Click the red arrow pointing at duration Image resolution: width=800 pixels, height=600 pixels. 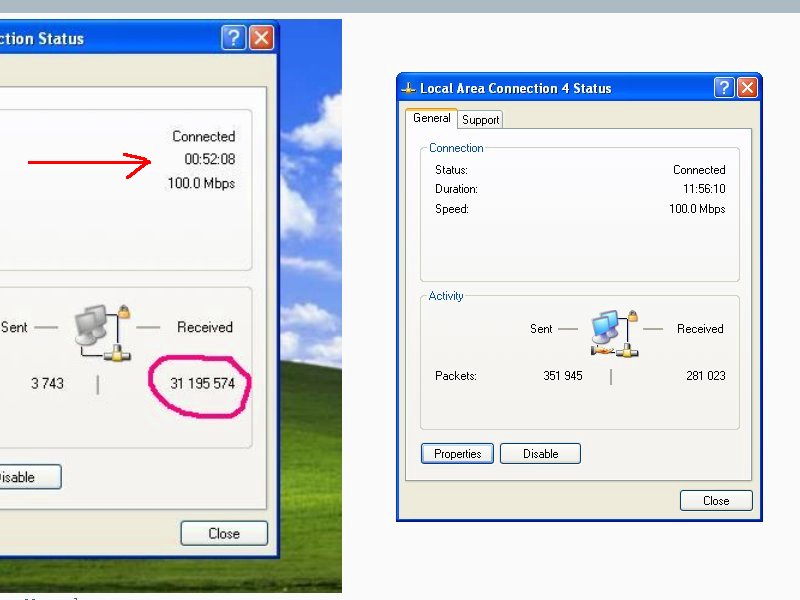point(88,161)
